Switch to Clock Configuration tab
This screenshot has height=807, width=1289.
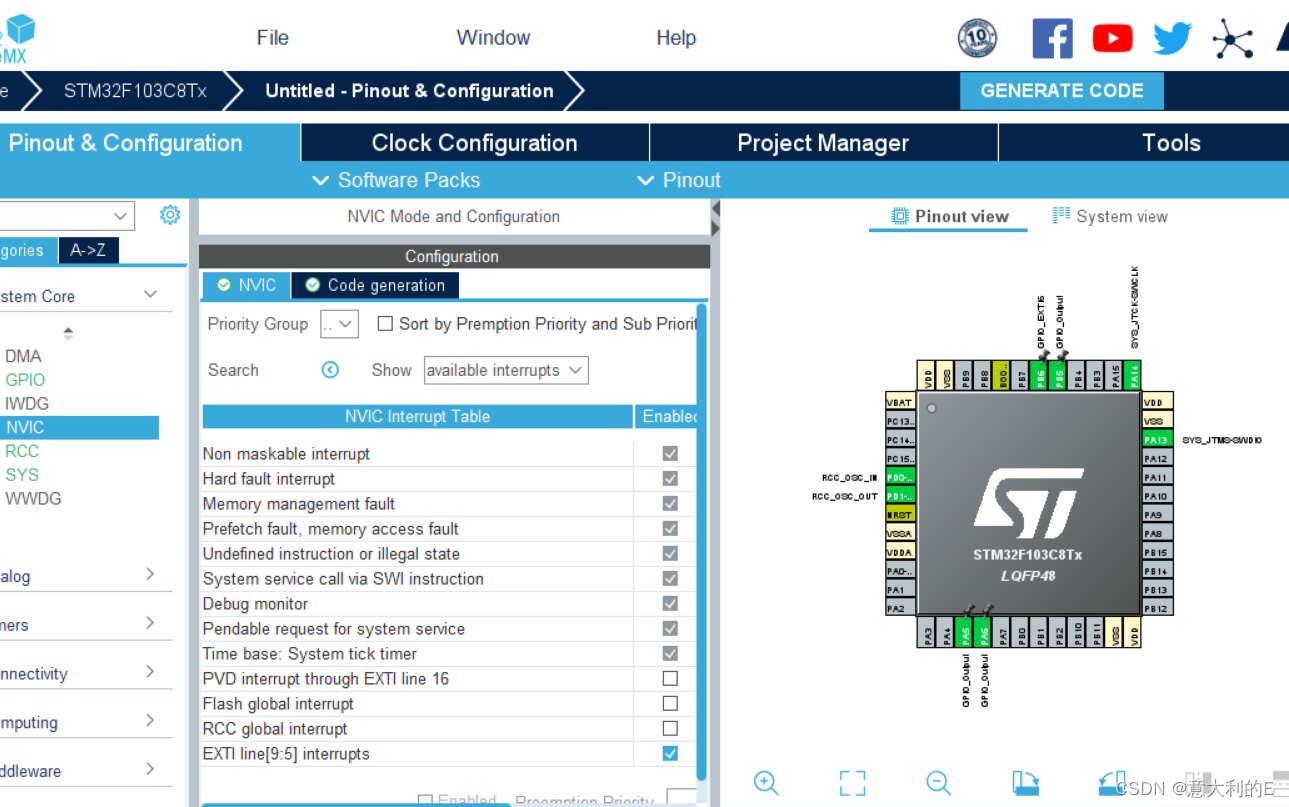[475, 143]
